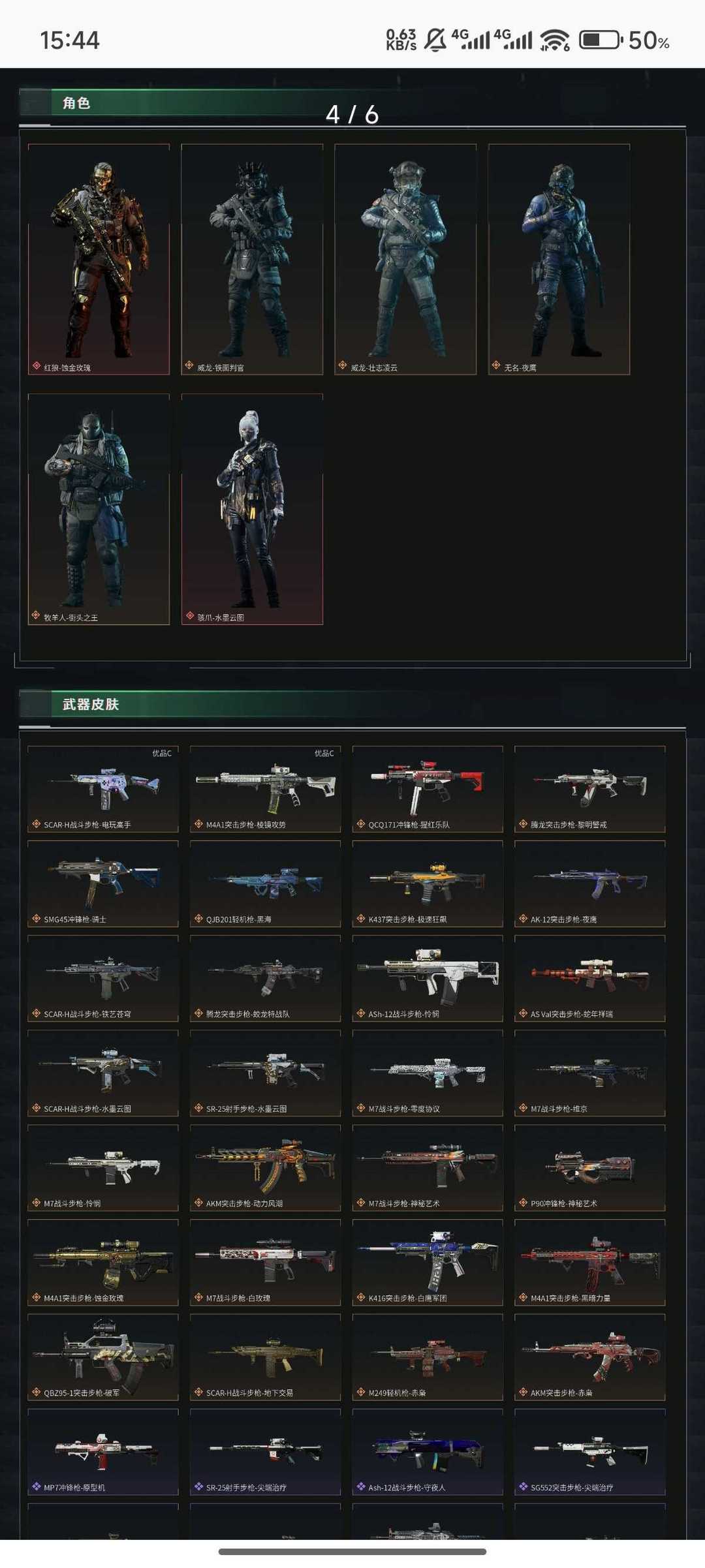This screenshot has width=705, height=1568.
Task: Choose the 牧羊人-街头之王 character
Action: [x=99, y=509]
